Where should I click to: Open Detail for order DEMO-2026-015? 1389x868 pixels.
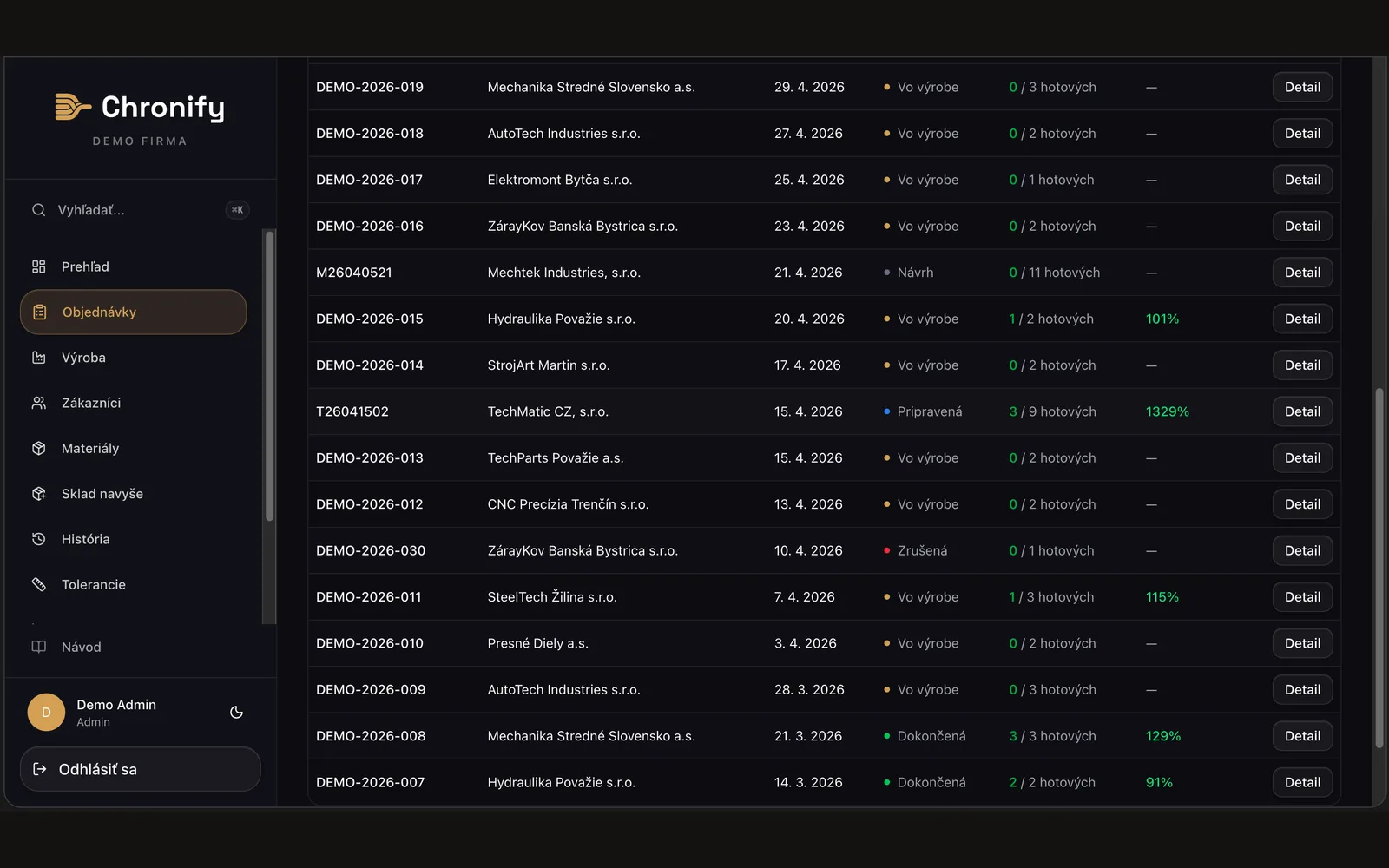(x=1302, y=319)
